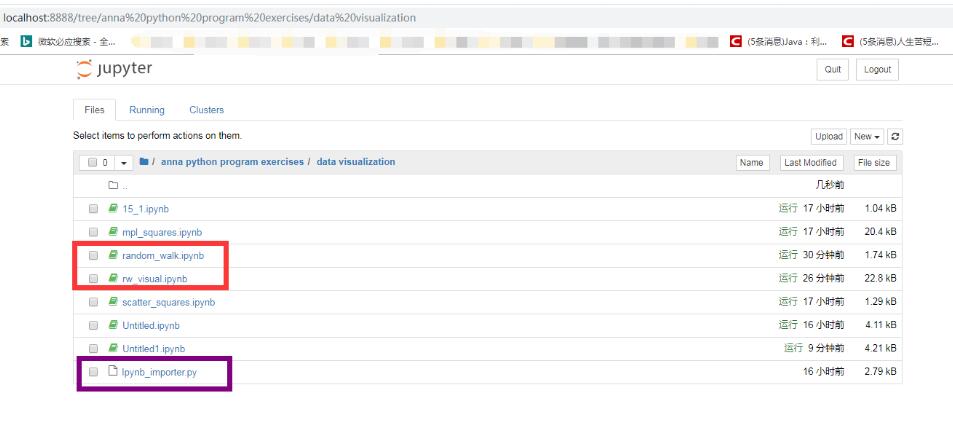The image size is (953, 421).
Task: Go to anna python program exercises folder
Action: [232, 162]
